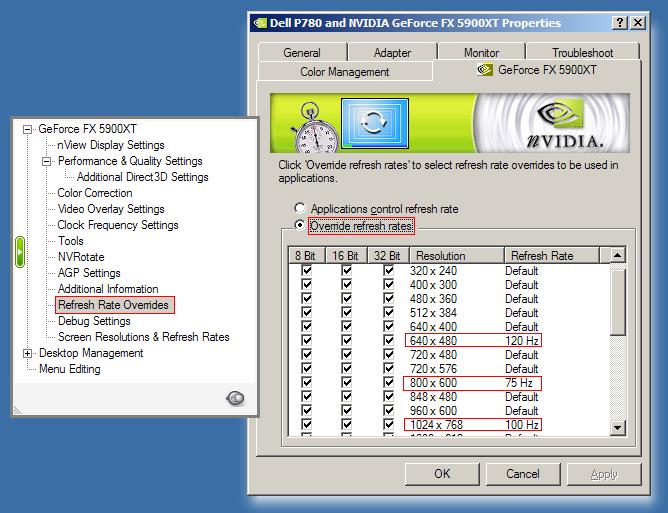Open Additional Information tree item
This screenshot has width=668, height=513.
(108, 289)
